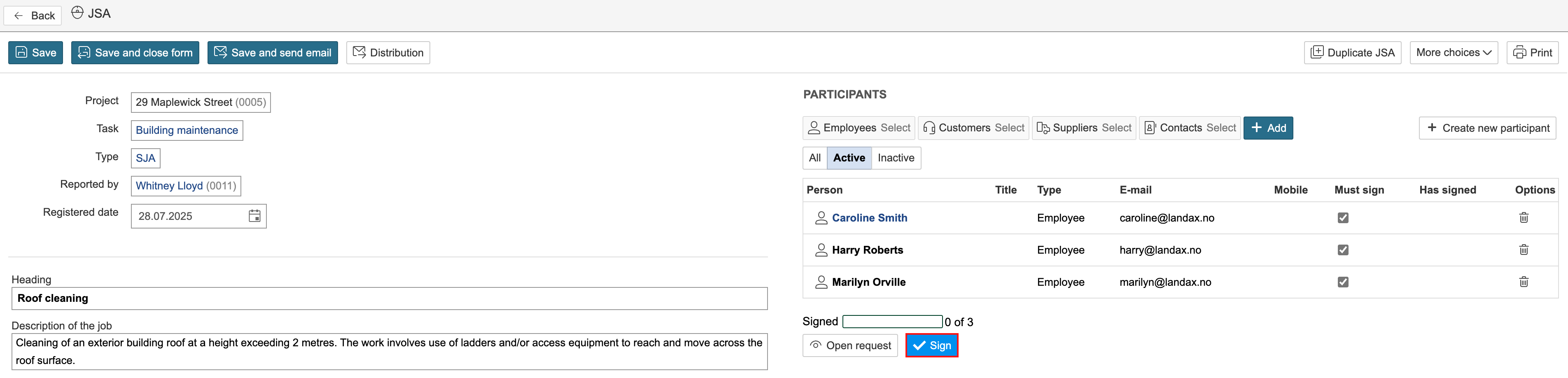
Task: Uncheck Must sign for Caroline Smith
Action: click(x=1343, y=218)
